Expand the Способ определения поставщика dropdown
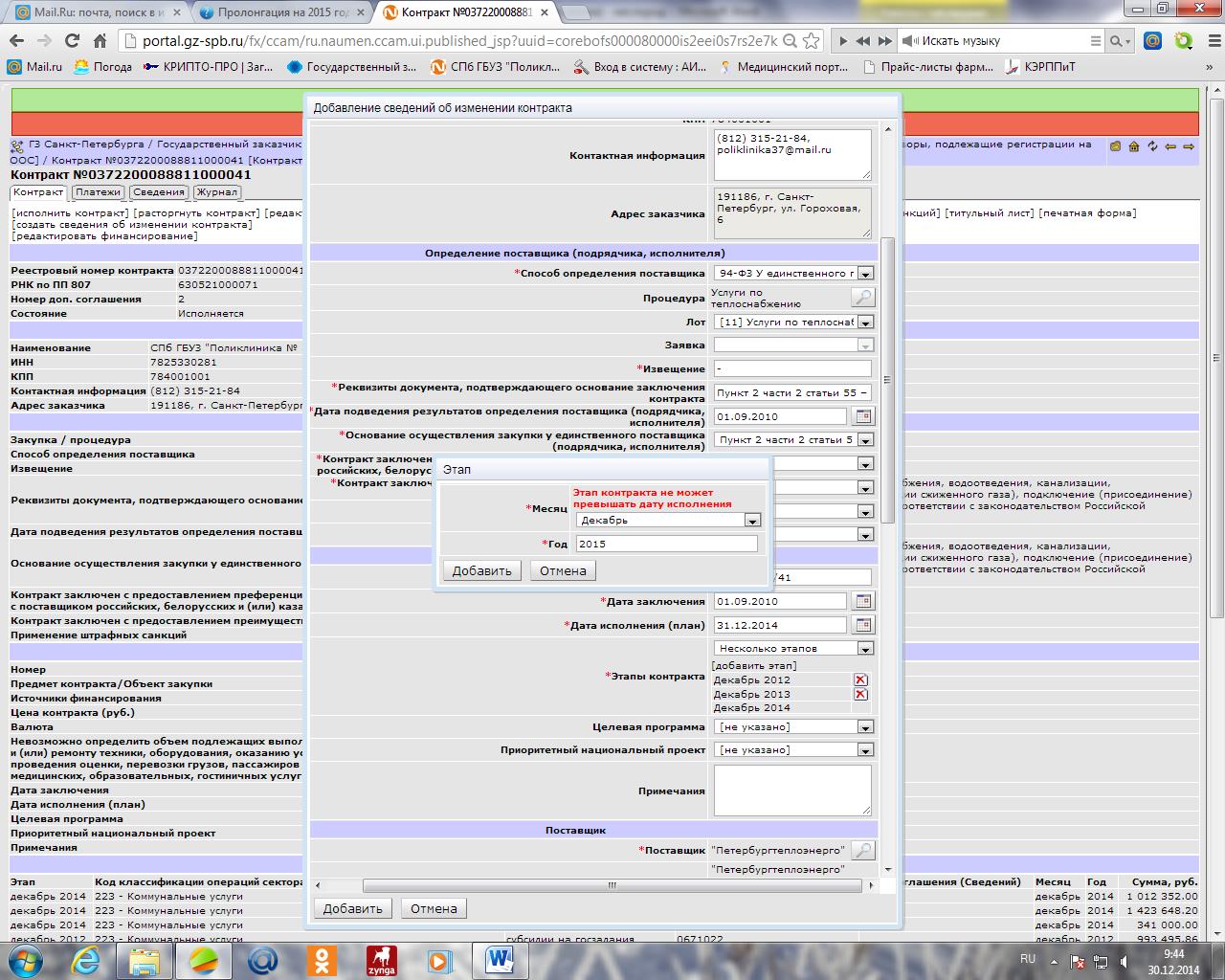Viewport: 1225px width, 980px height. (865, 274)
